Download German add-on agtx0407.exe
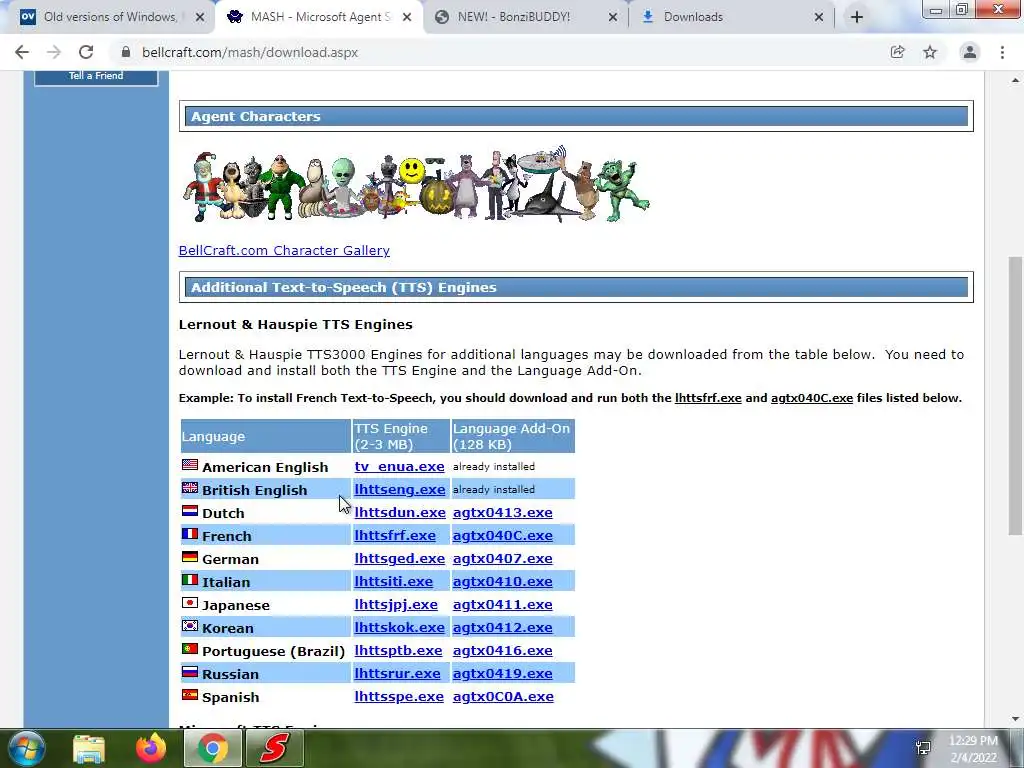 (x=502, y=559)
